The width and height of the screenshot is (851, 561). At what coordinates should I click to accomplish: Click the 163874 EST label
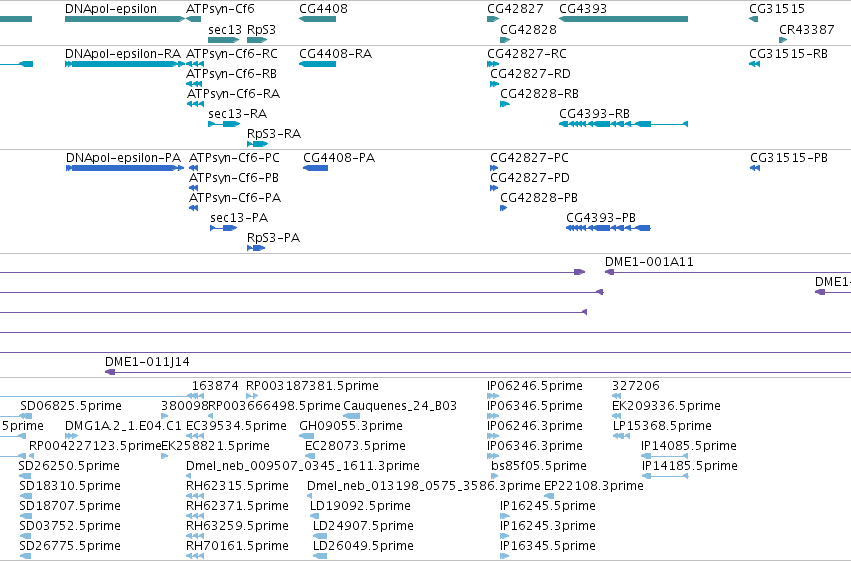pos(215,386)
